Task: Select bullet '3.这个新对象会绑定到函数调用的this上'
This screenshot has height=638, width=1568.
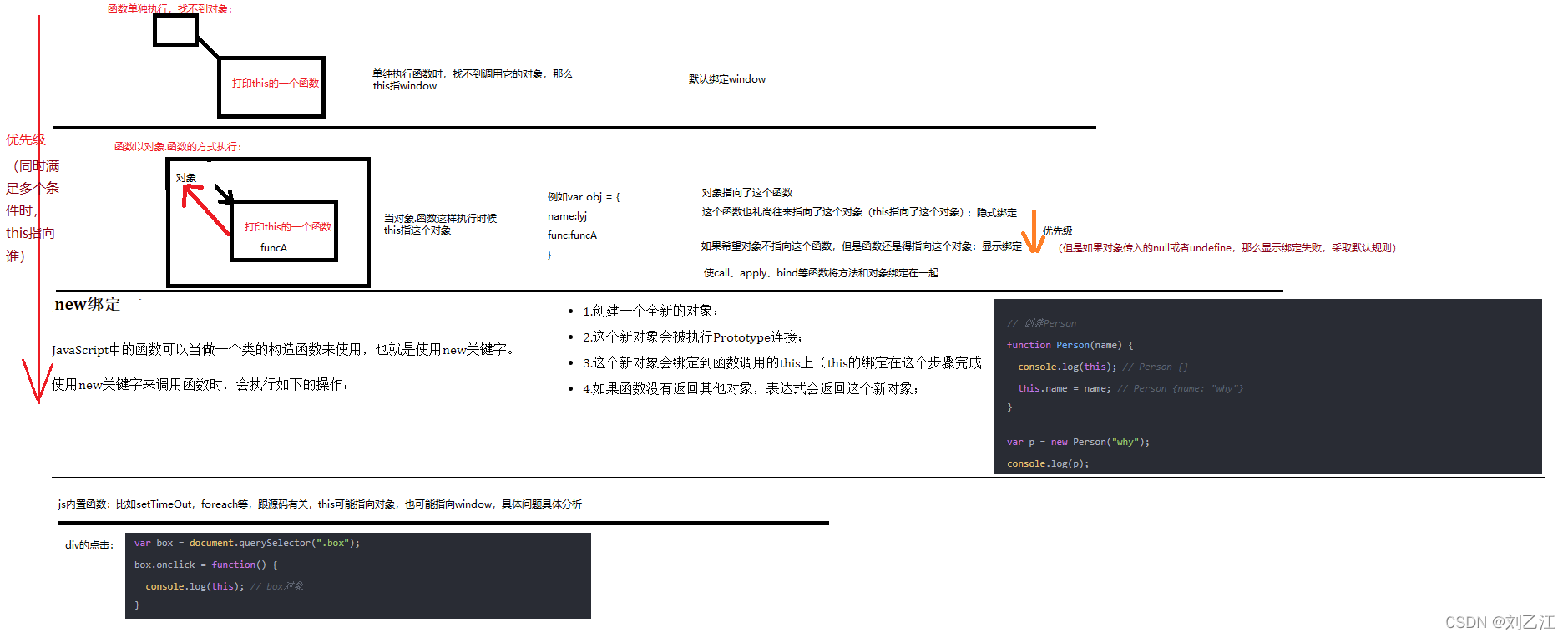Action: tap(782, 363)
